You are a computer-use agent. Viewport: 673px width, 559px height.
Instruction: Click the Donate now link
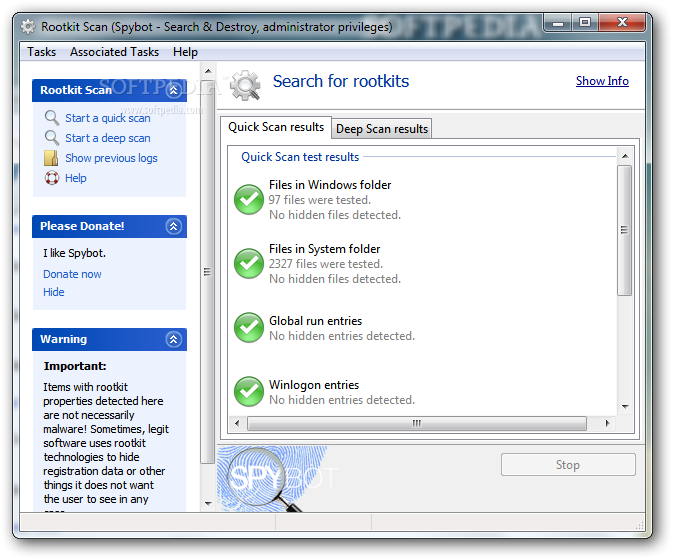pyautogui.click(x=72, y=274)
